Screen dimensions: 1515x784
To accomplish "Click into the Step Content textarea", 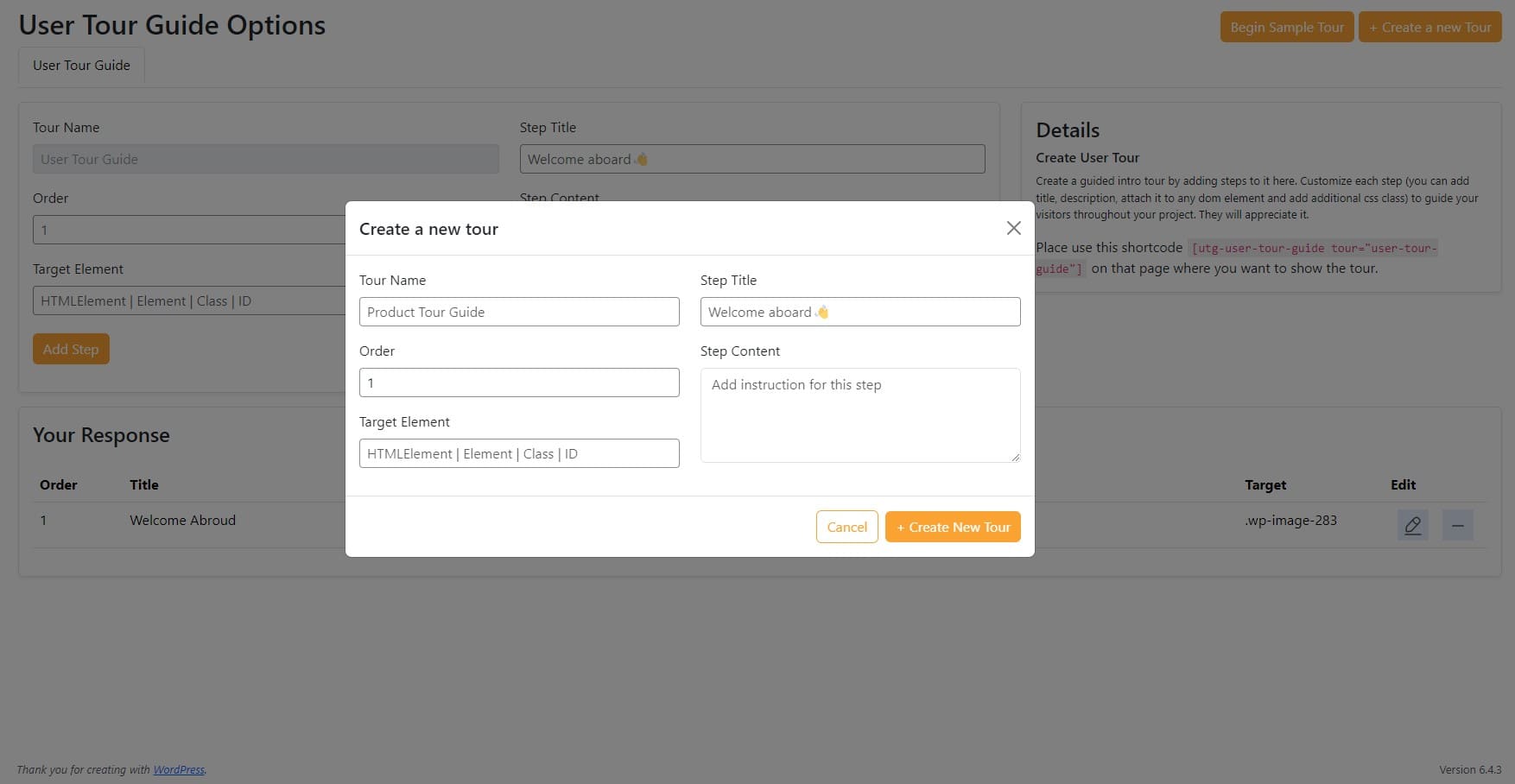I will click(859, 415).
